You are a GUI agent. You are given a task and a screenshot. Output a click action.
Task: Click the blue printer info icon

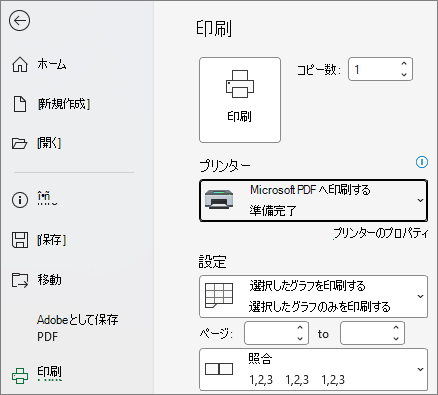[422, 162]
